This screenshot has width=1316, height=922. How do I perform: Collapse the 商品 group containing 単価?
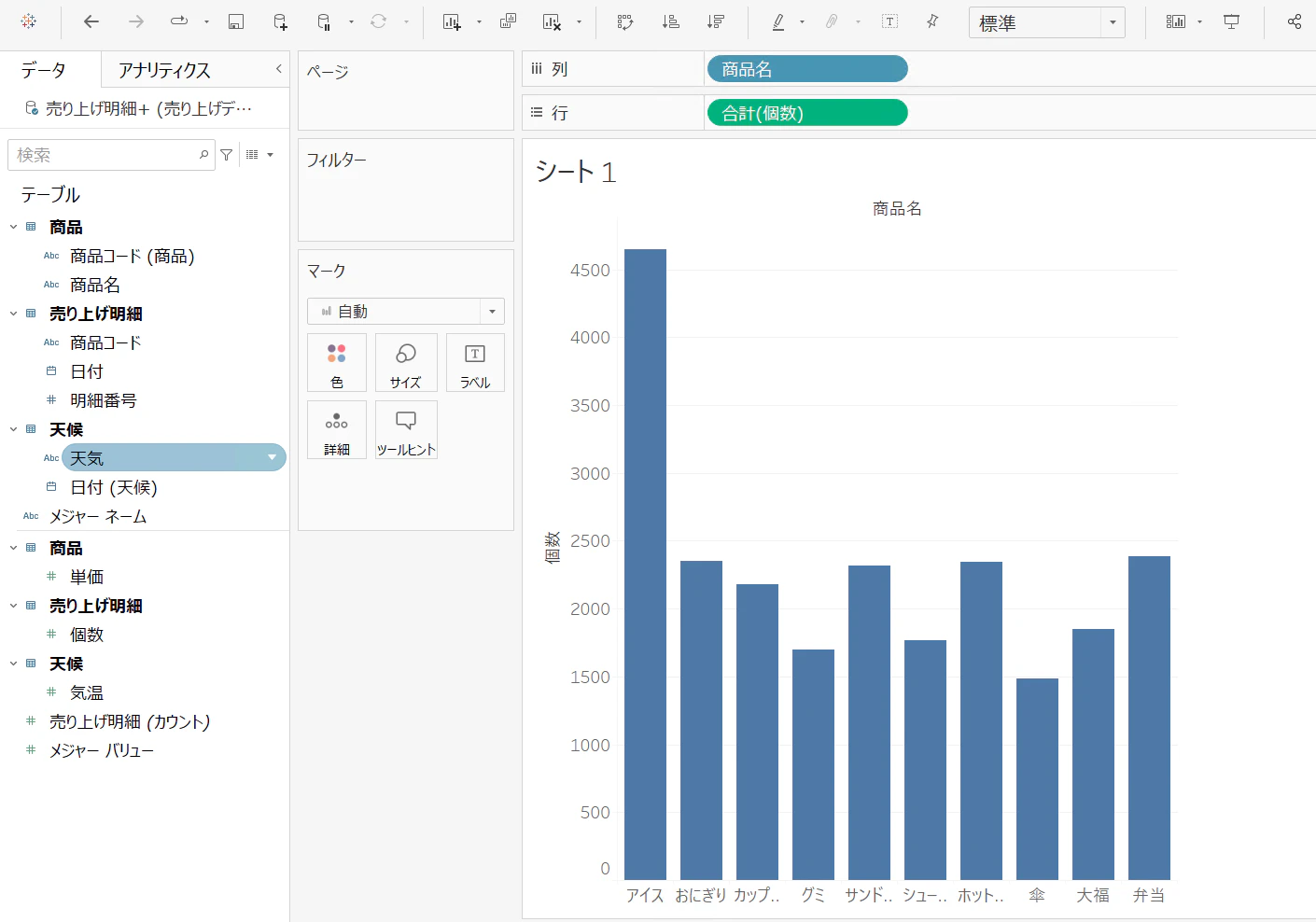(13, 548)
